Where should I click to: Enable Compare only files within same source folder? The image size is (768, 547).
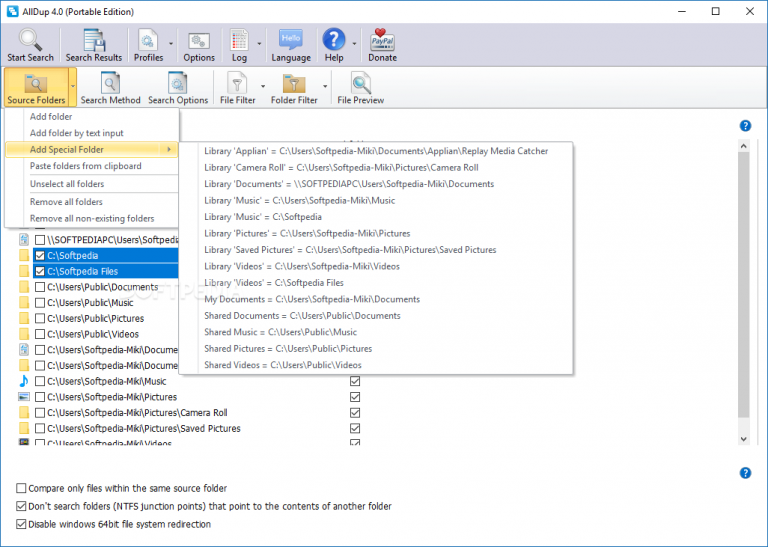click(21, 488)
